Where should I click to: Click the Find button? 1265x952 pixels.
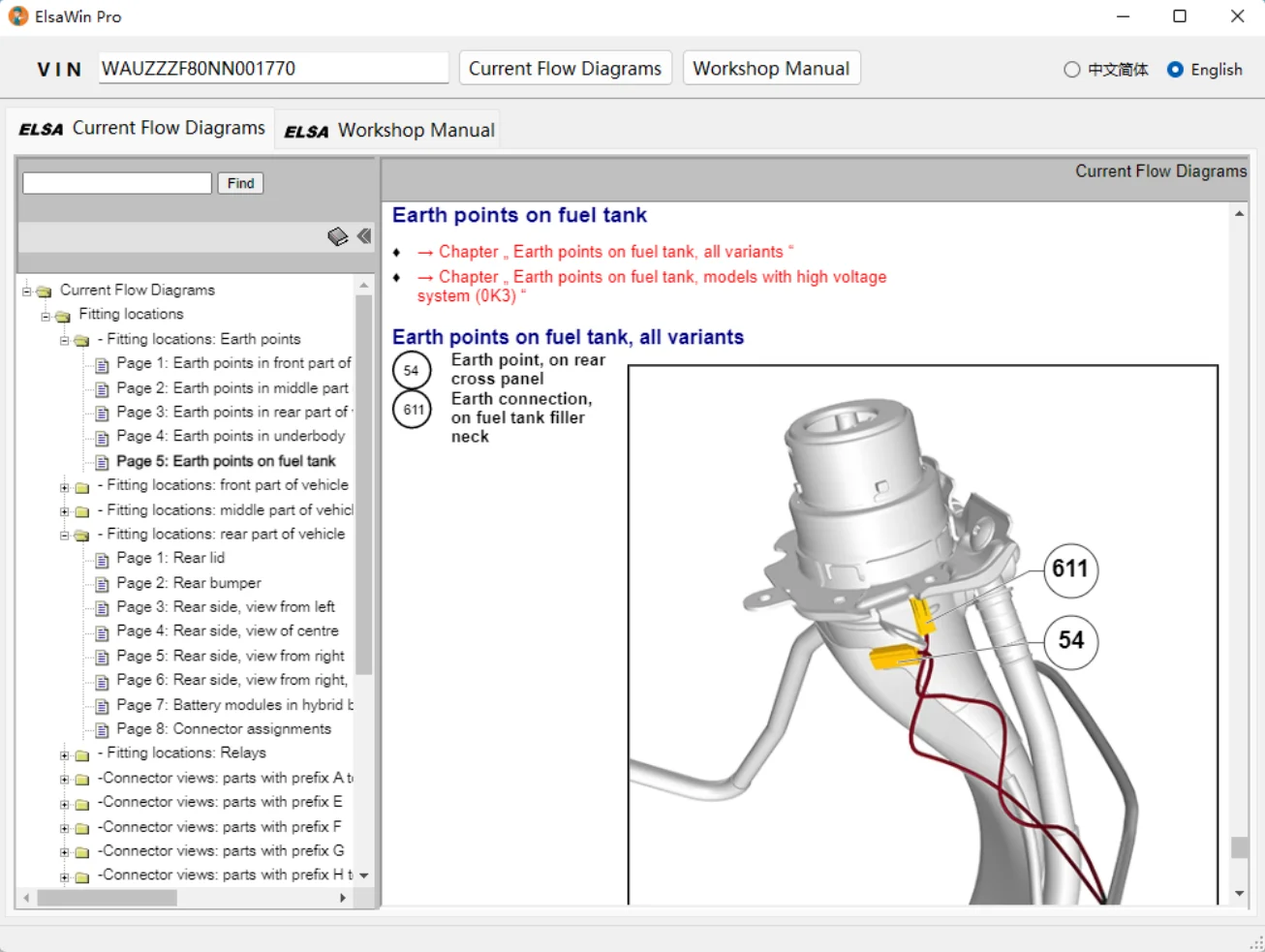tap(240, 183)
